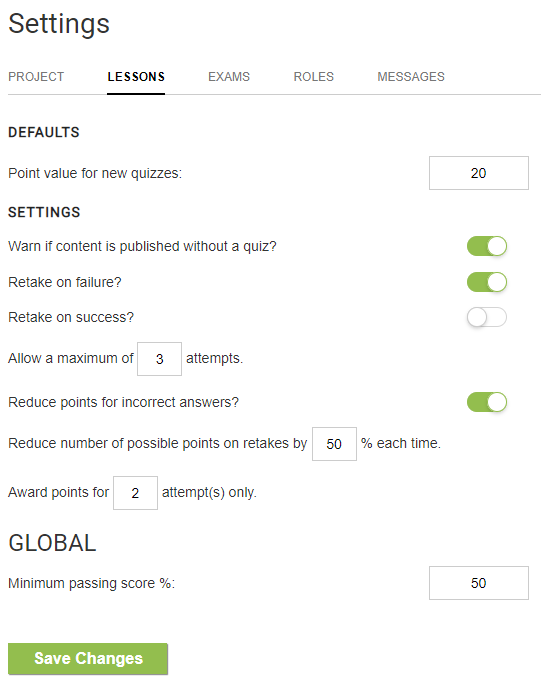Click the Save Changes button
Viewport: 541px width, 679px height.
(88, 659)
